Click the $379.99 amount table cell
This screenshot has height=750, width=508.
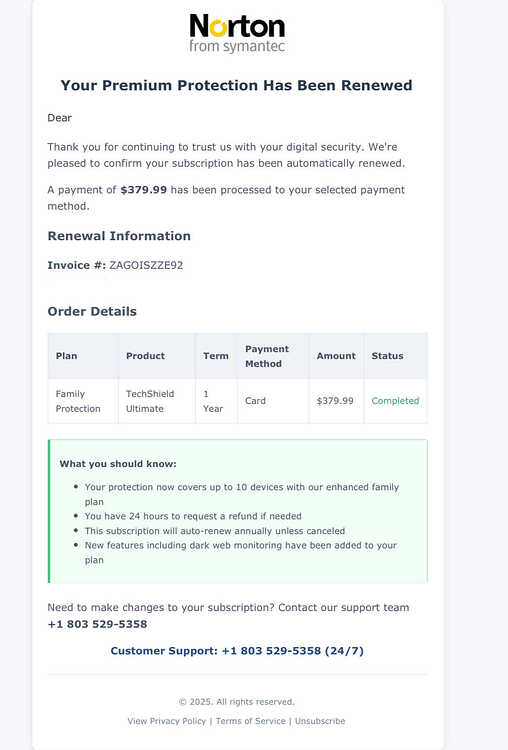(336, 401)
